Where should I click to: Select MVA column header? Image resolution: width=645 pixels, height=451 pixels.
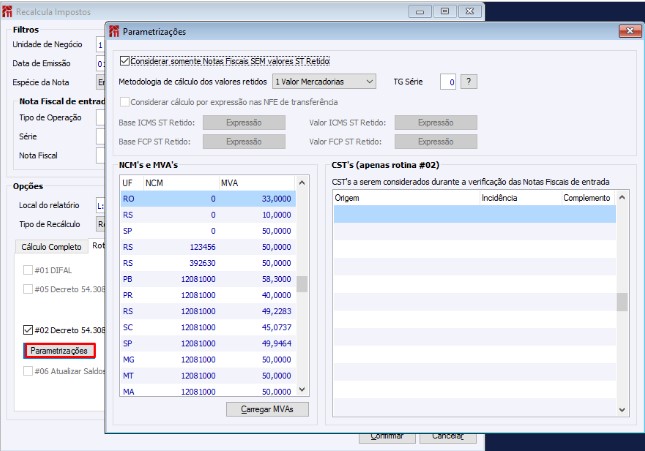(257, 183)
